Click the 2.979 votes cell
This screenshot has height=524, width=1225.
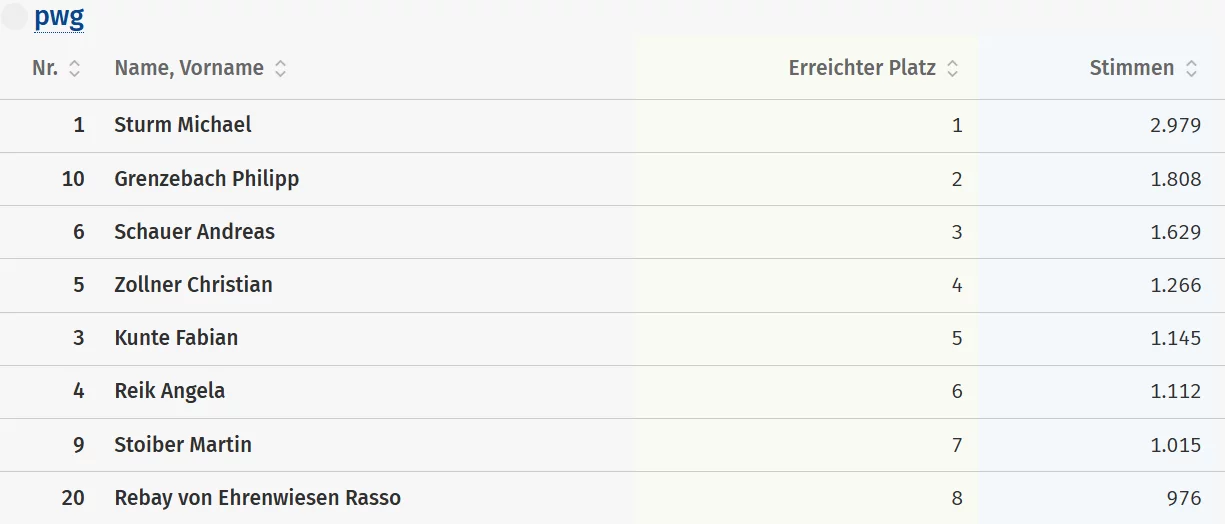pos(1175,125)
